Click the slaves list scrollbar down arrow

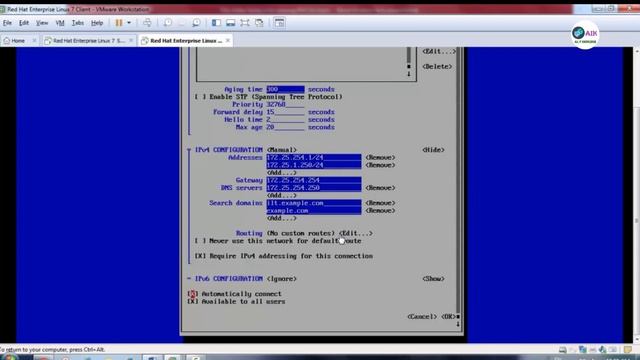click(x=409, y=74)
